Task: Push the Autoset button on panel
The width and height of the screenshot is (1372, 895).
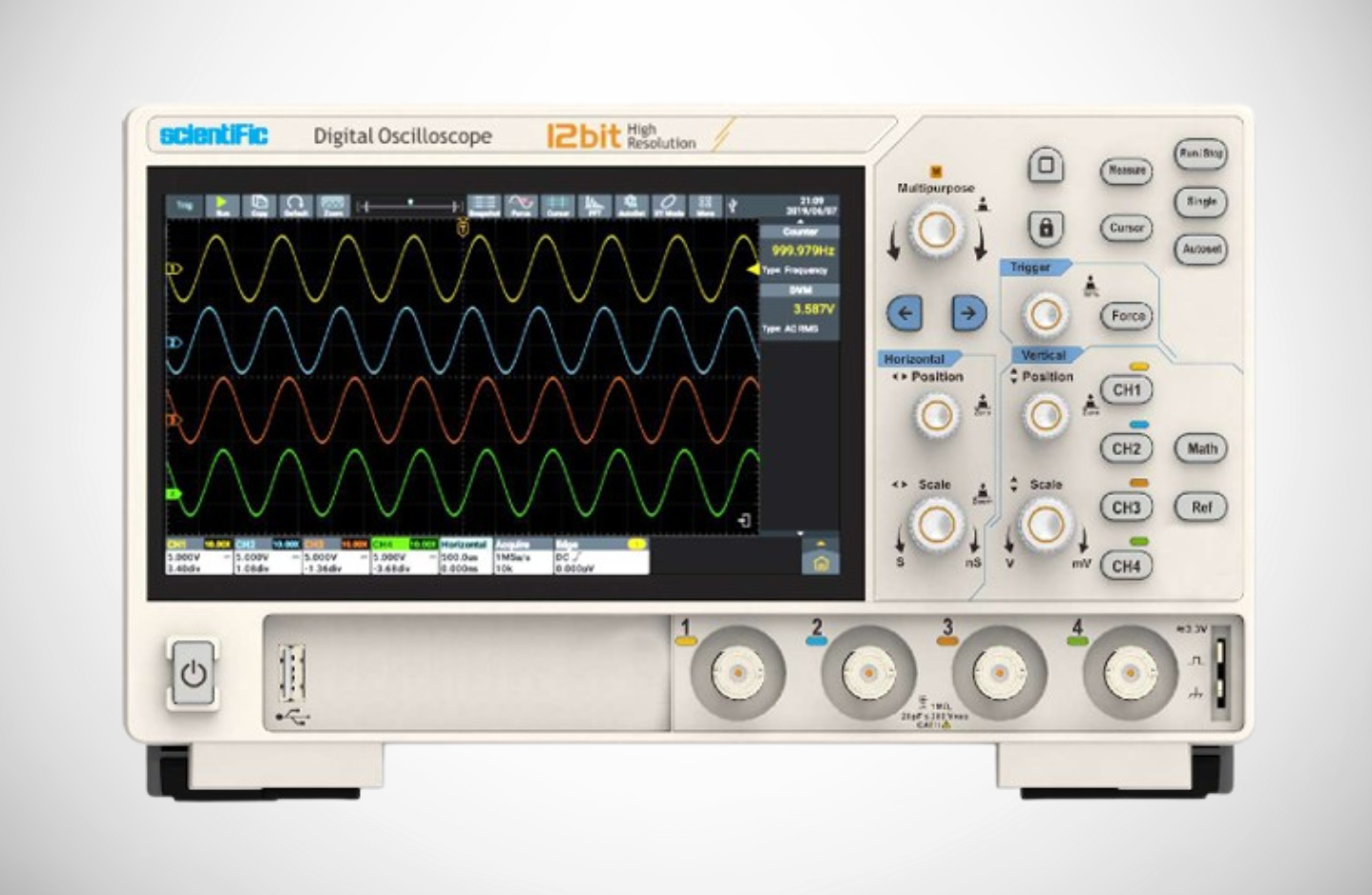Action: (1200, 249)
